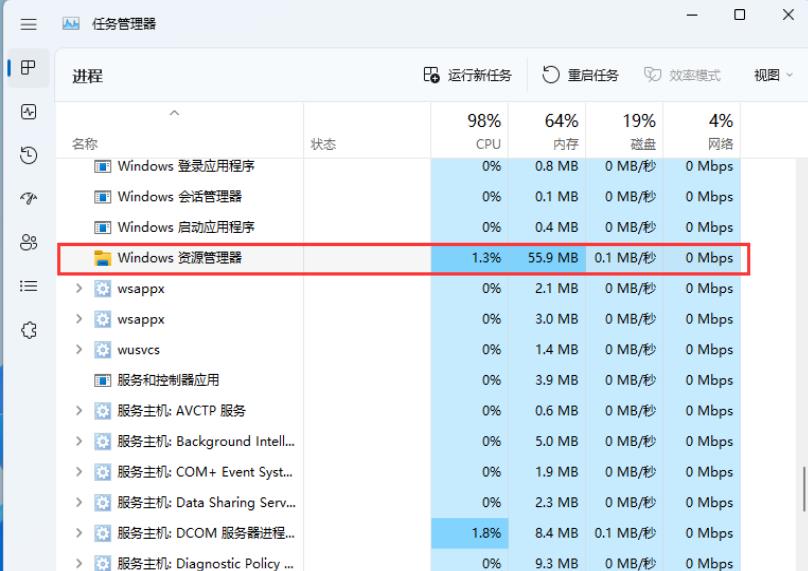Click the 效率模式 leaf icon
This screenshot has width=808, height=571.
652,75
